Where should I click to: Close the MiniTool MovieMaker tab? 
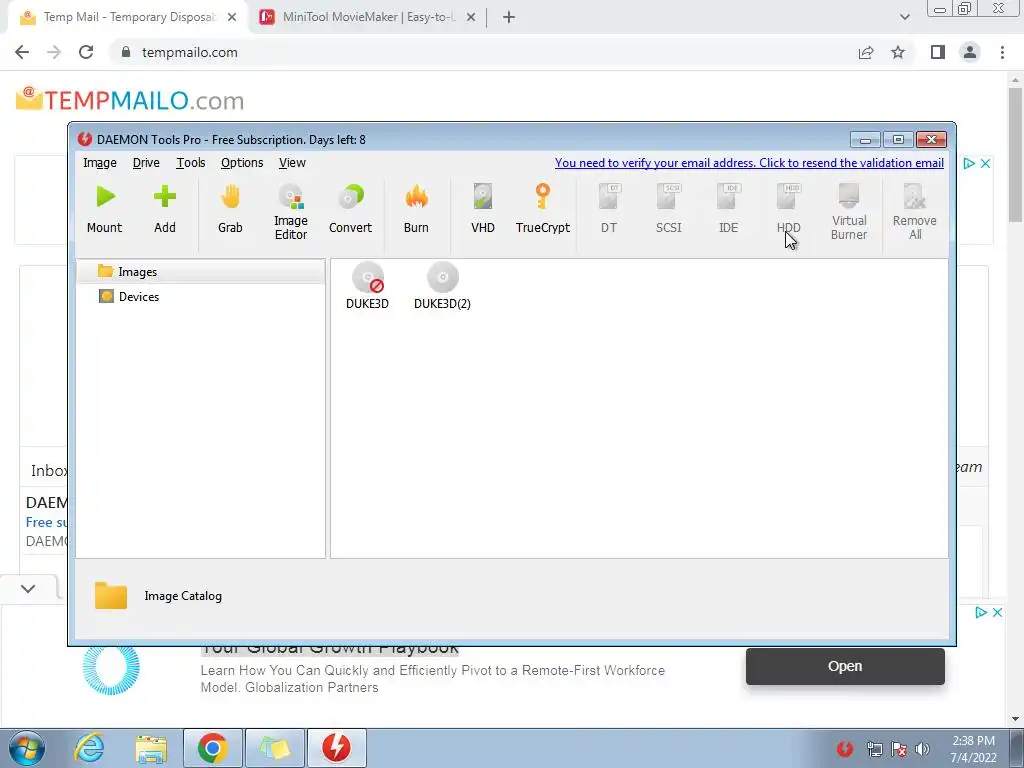(x=471, y=17)
